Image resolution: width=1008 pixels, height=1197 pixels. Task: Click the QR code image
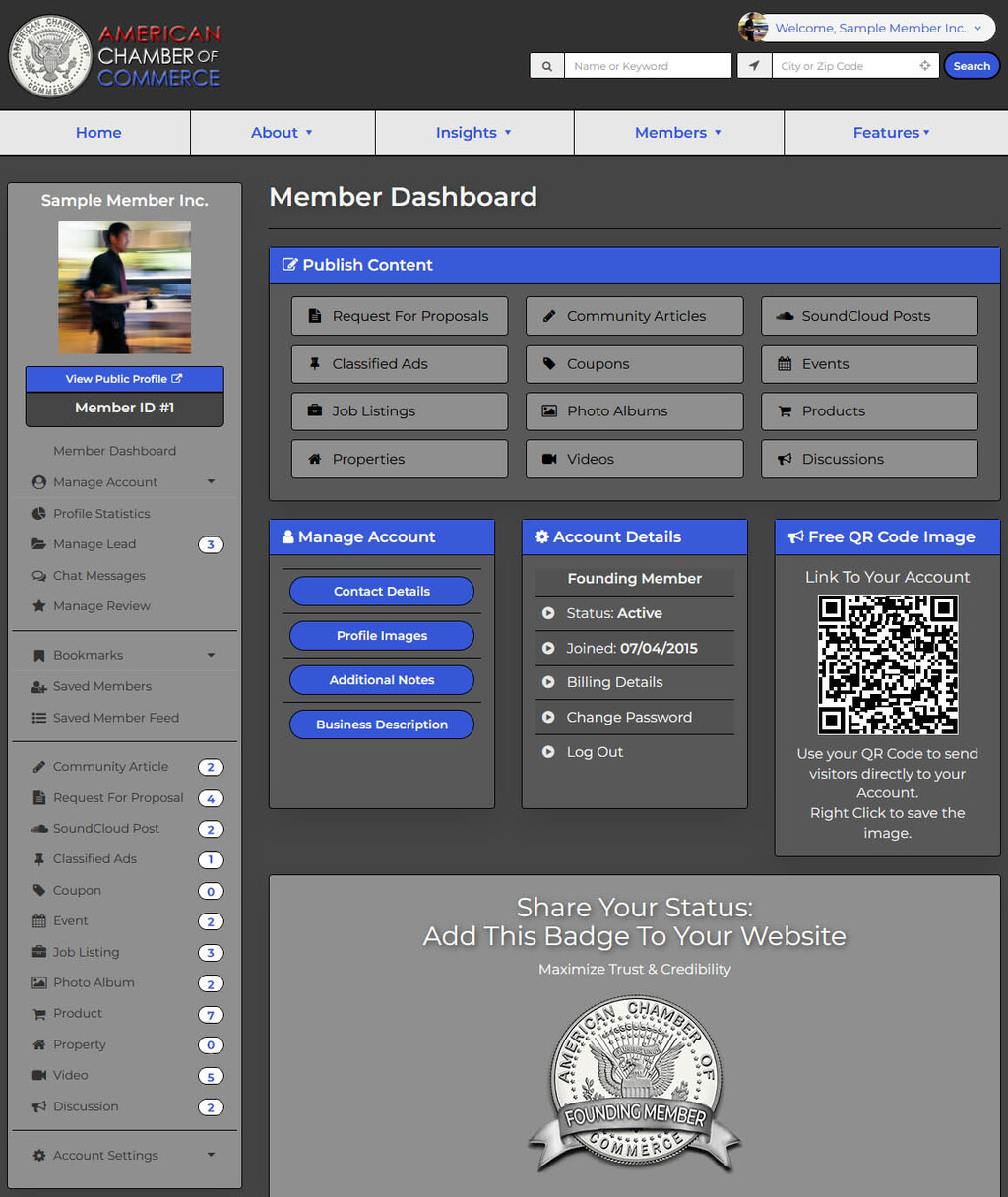click(x=887, y=664)
